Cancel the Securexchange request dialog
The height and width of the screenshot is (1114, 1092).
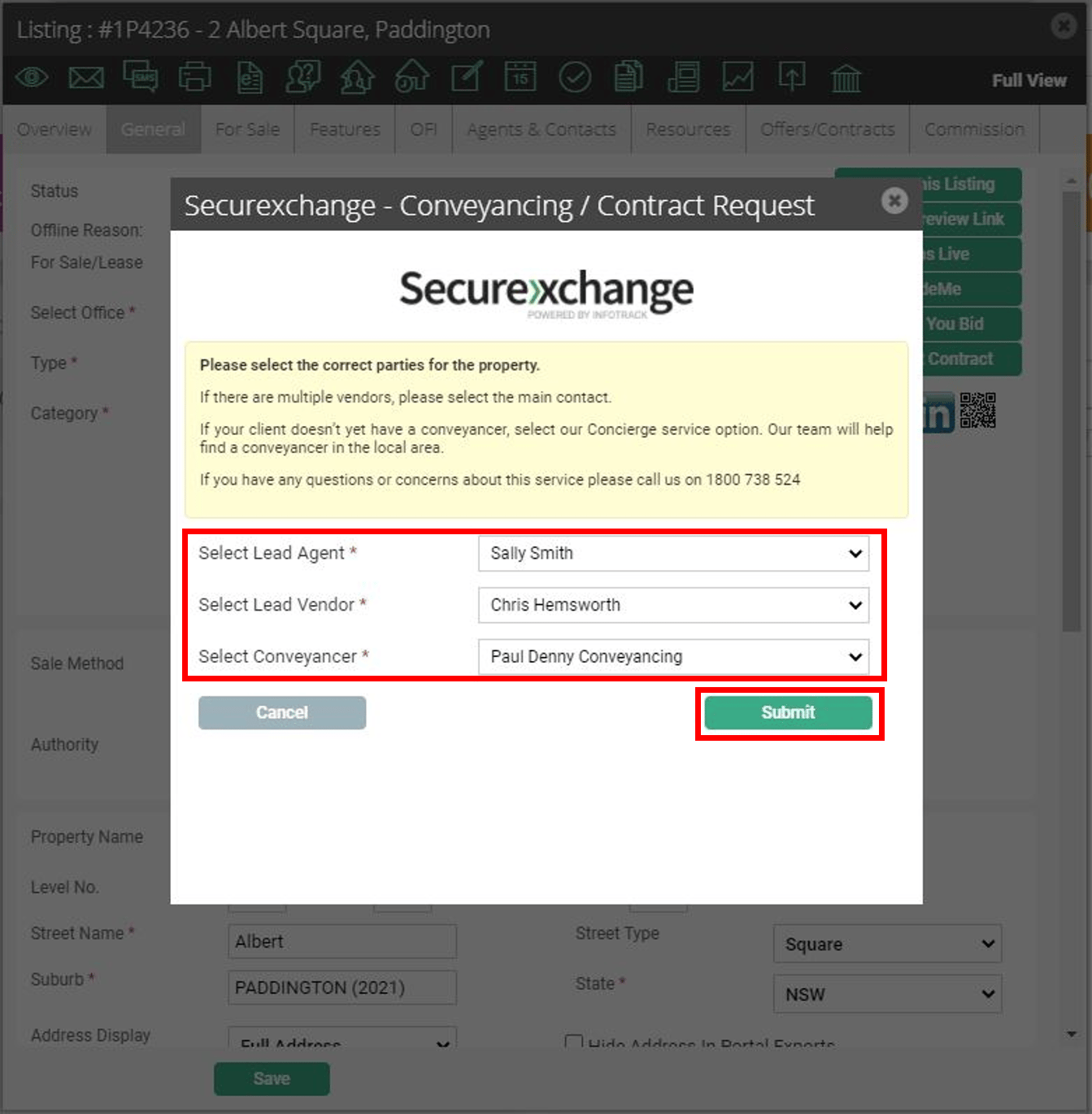pos(282,713)
